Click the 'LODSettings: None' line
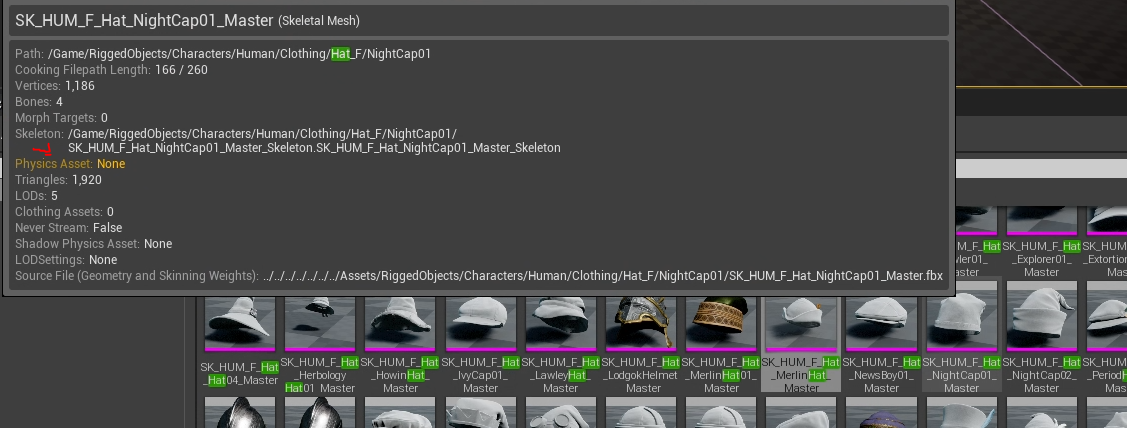 pyautogui.click(x=66, y=260)
